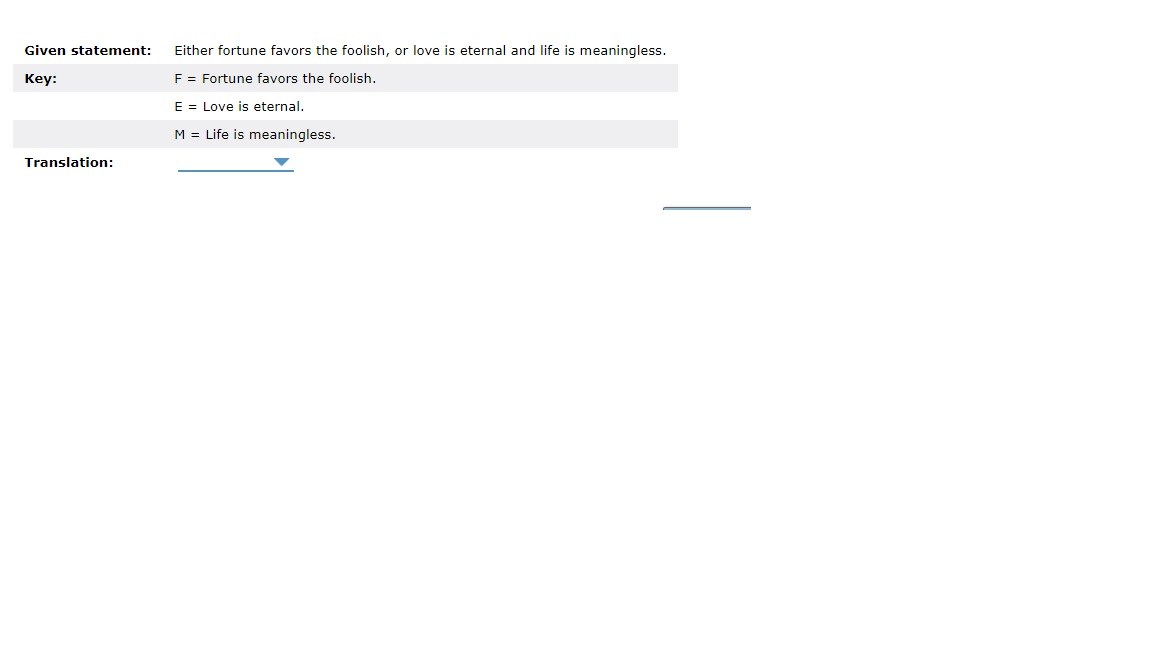Click the word "and" in the given statement
Image resolution: width=1152 pixels, height=648 pixels.
522,51
